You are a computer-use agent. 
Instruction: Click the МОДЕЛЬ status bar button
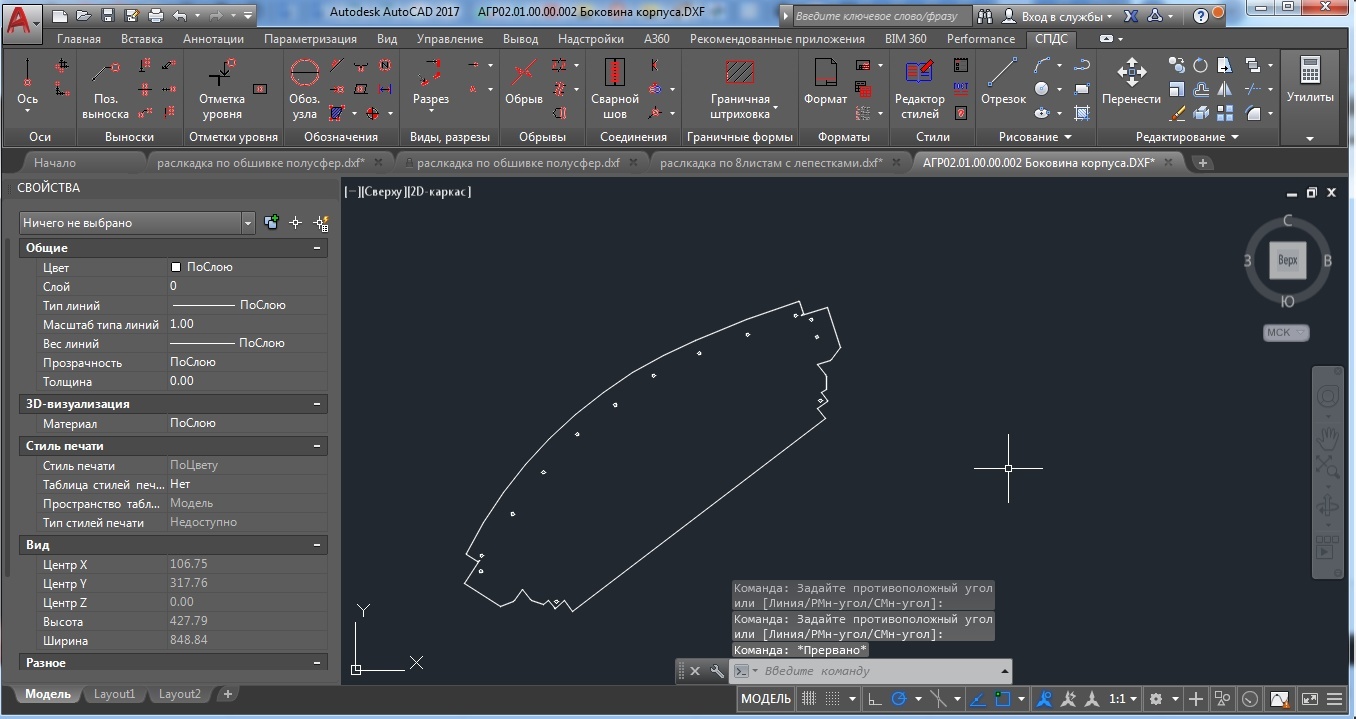click(765, 699)
